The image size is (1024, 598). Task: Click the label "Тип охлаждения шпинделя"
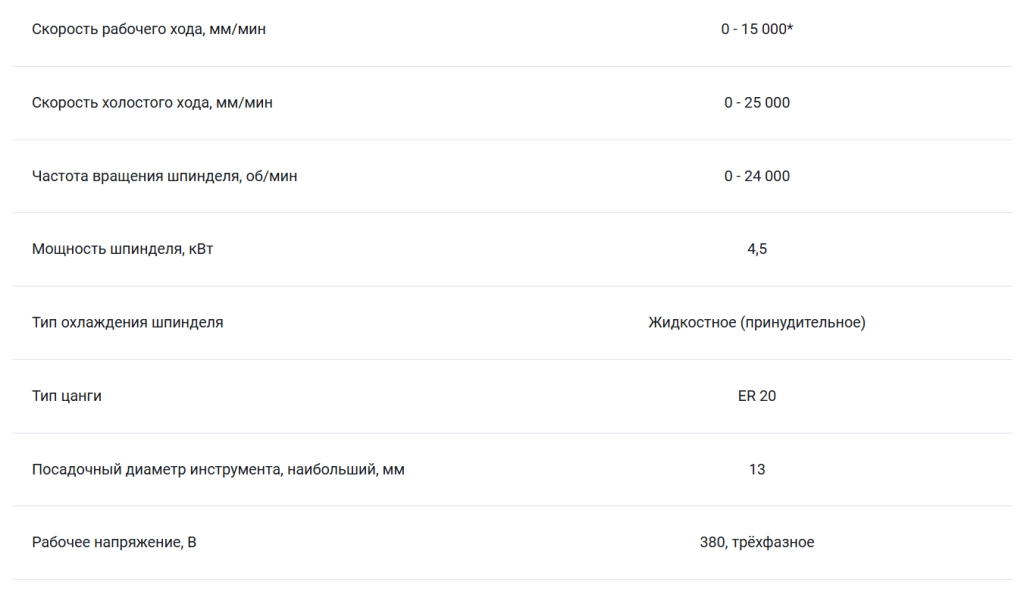(x=127, y=323)
